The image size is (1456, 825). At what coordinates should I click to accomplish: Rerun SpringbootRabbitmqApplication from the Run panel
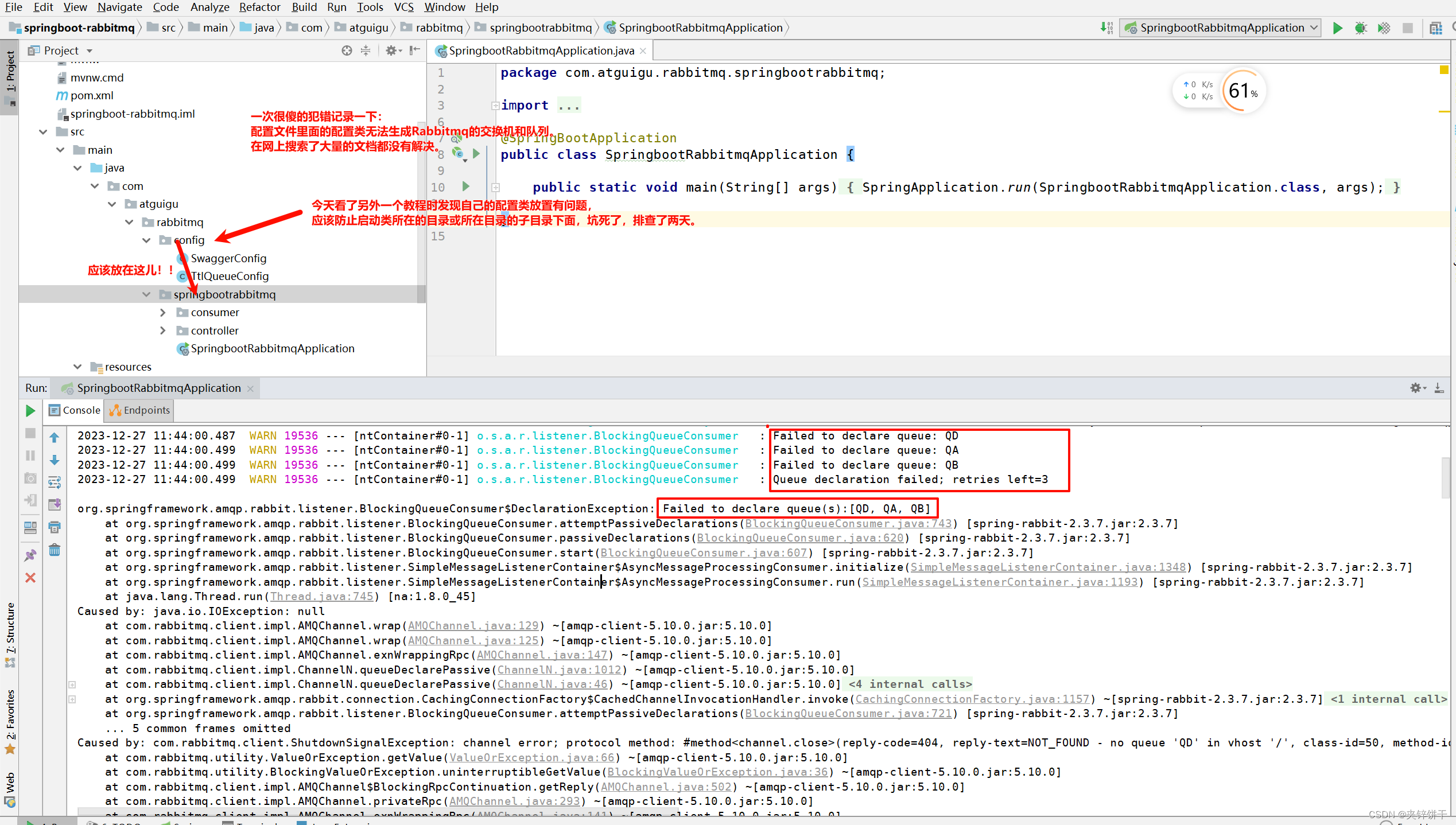[x=30, y=411]
